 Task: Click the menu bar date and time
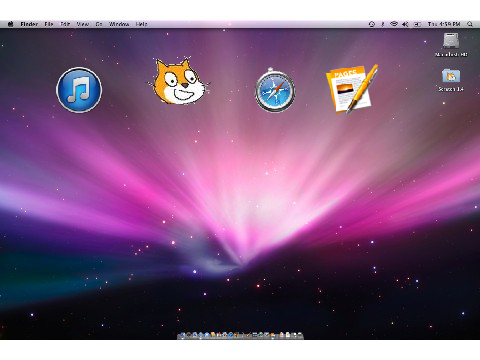pyautogui.click(x=444, y=24)
